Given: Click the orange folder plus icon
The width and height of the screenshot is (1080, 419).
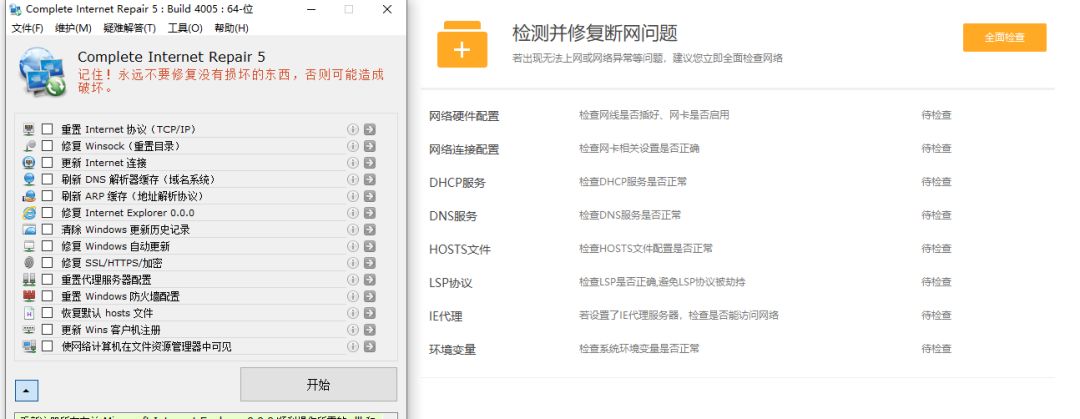Looking at the screenshot, I should pyautogui.click(x=462, y=44).
